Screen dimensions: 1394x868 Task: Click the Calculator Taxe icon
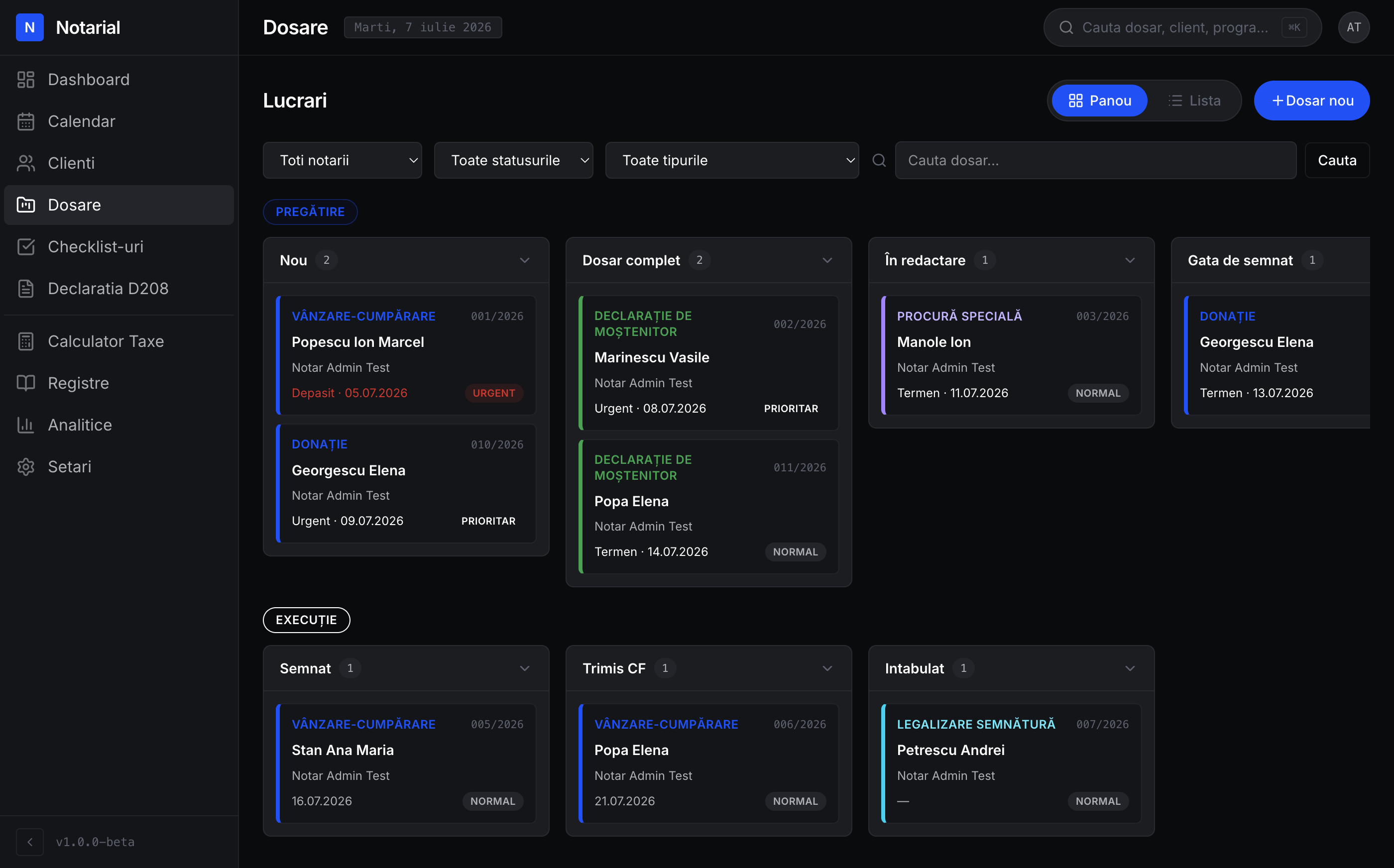pos(26,341)
